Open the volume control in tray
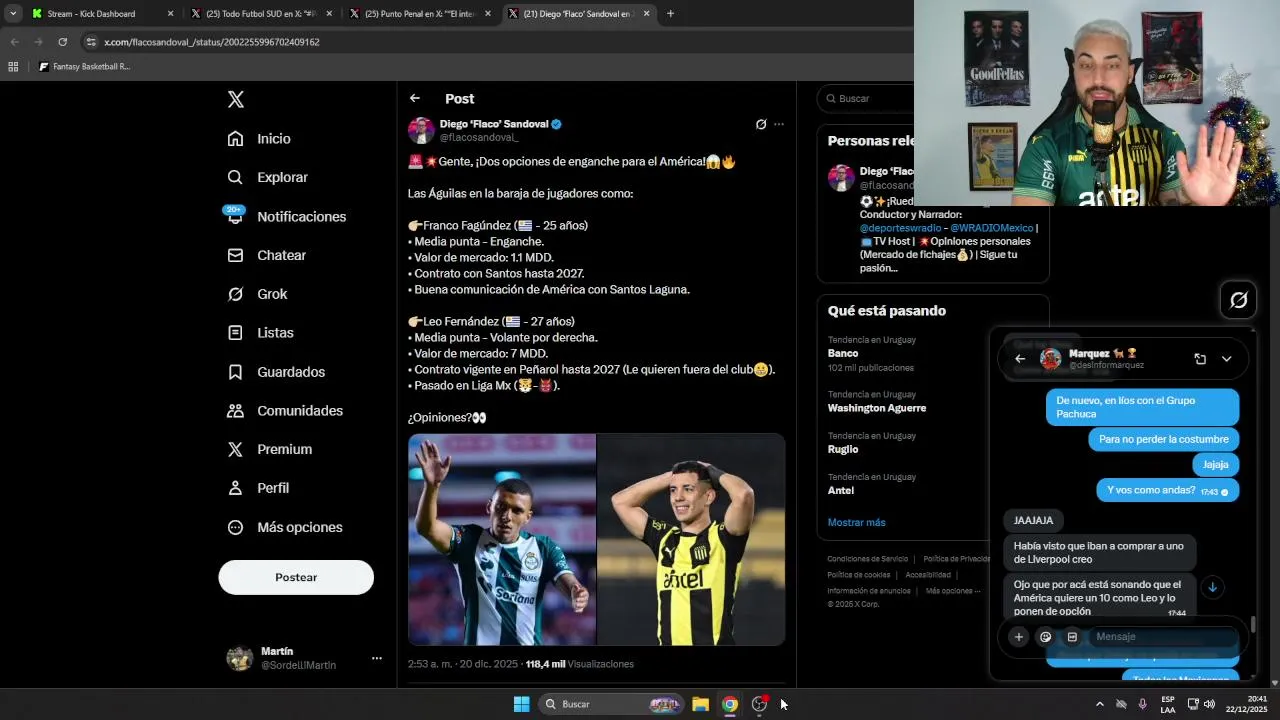Screen dimensions: 1280x720 pos(1209,704)
